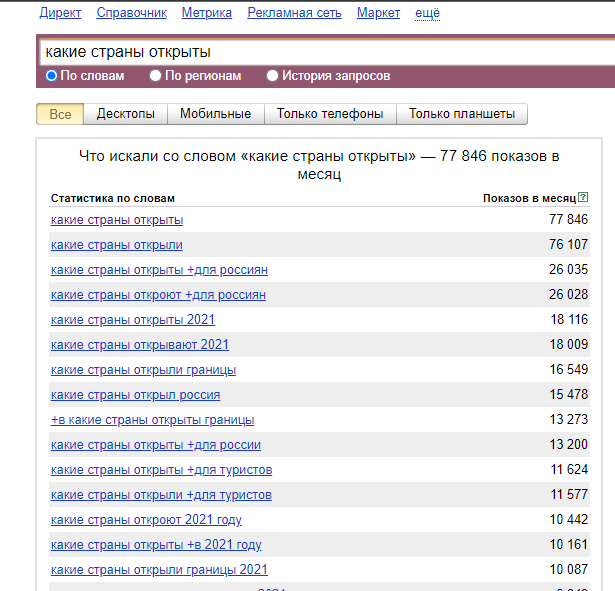Open the Директ link

pos(60,13)
